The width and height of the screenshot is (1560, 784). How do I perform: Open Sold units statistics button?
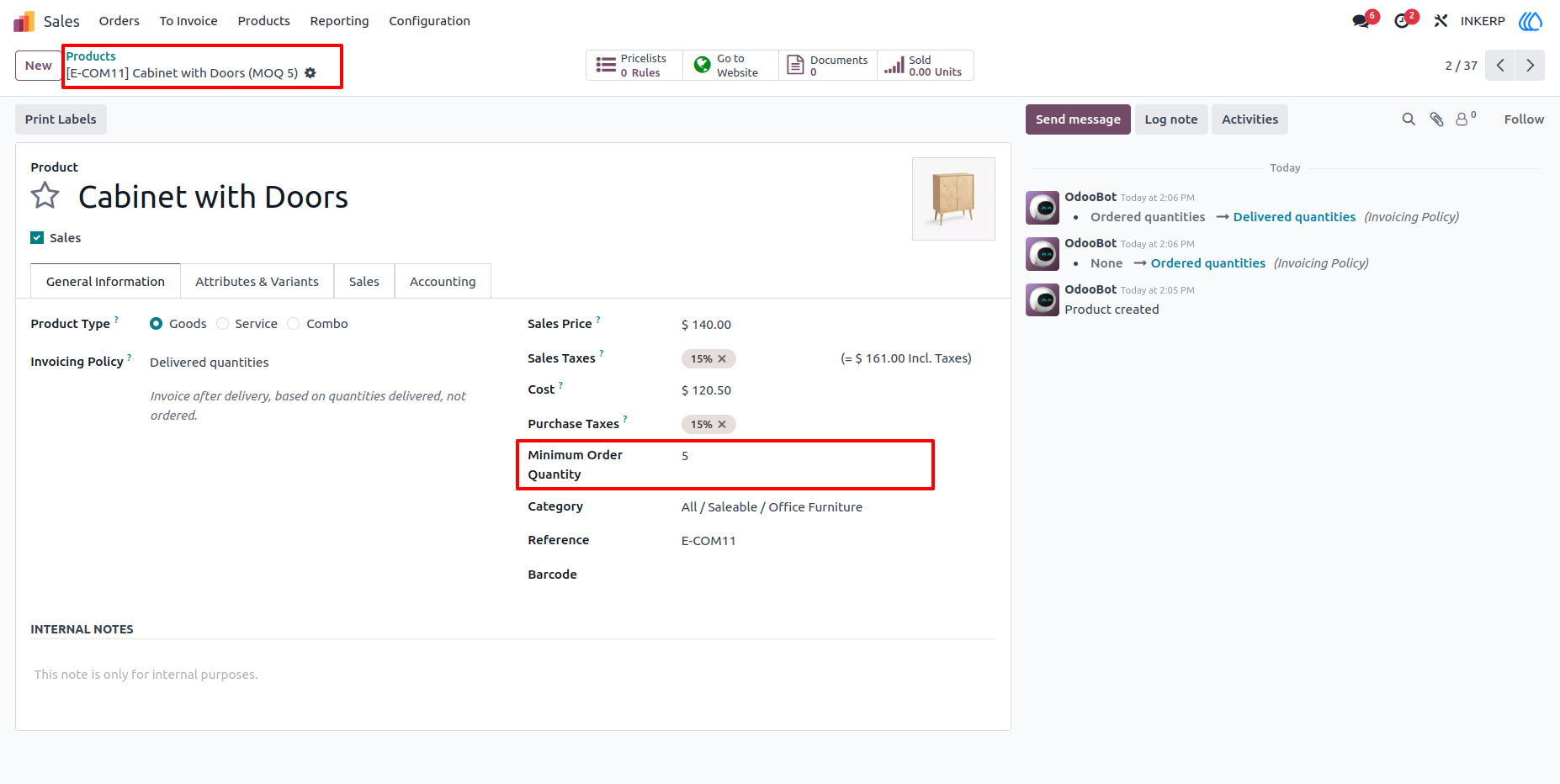[x=926, y=66]
